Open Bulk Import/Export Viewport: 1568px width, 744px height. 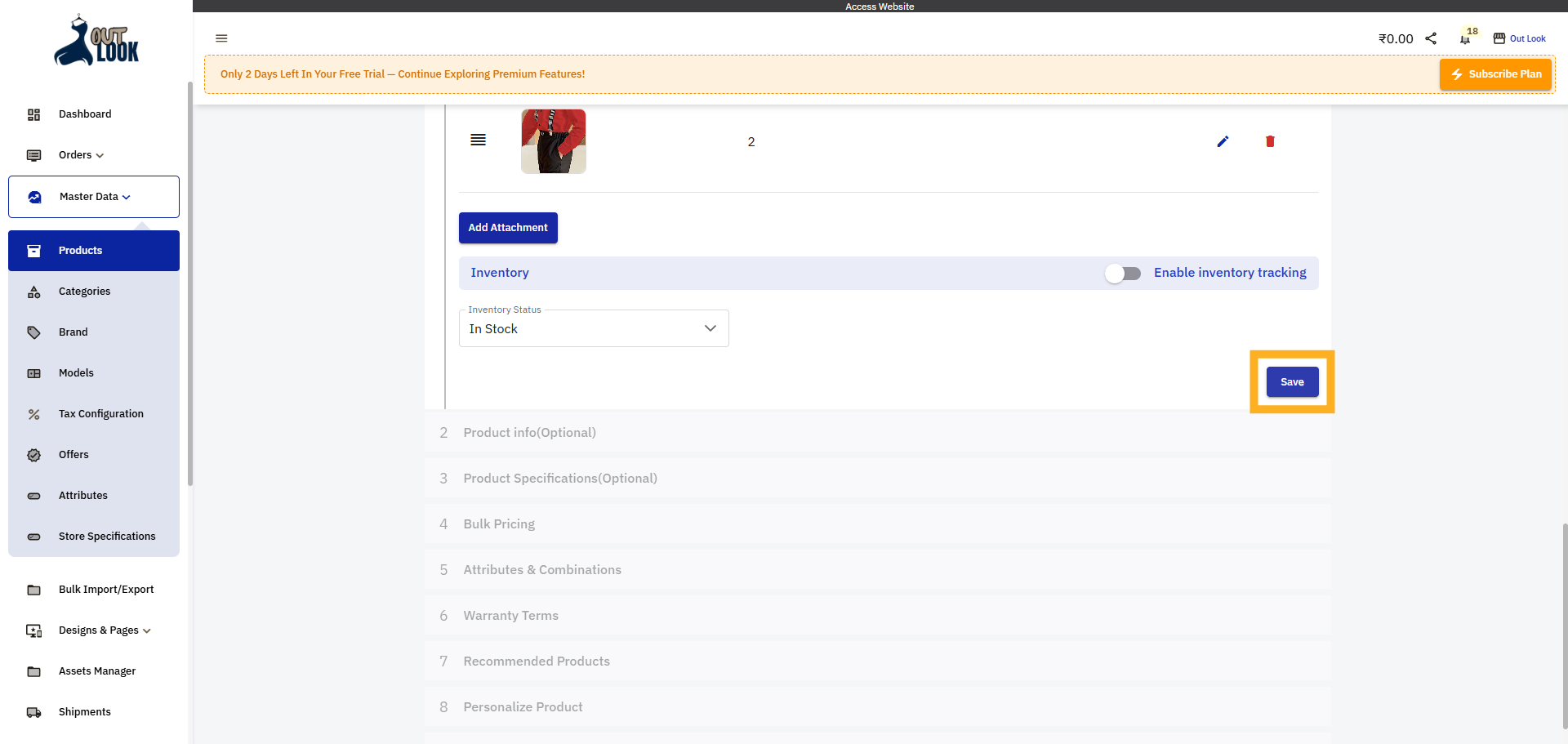click(x=106, y=590)
